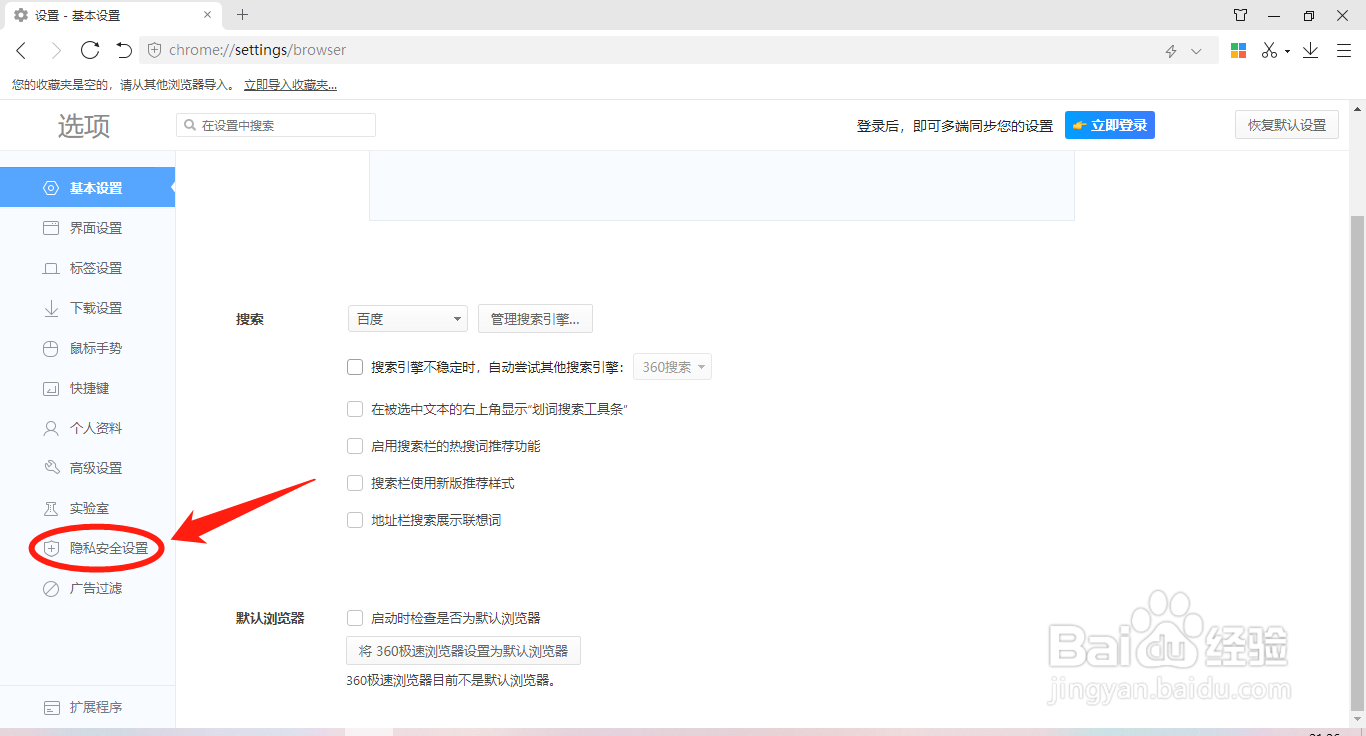This screenshot has width=1366, height=736.
Task: Click the skin shirt icon in title bar
Action: click(x=1240, y=15)
